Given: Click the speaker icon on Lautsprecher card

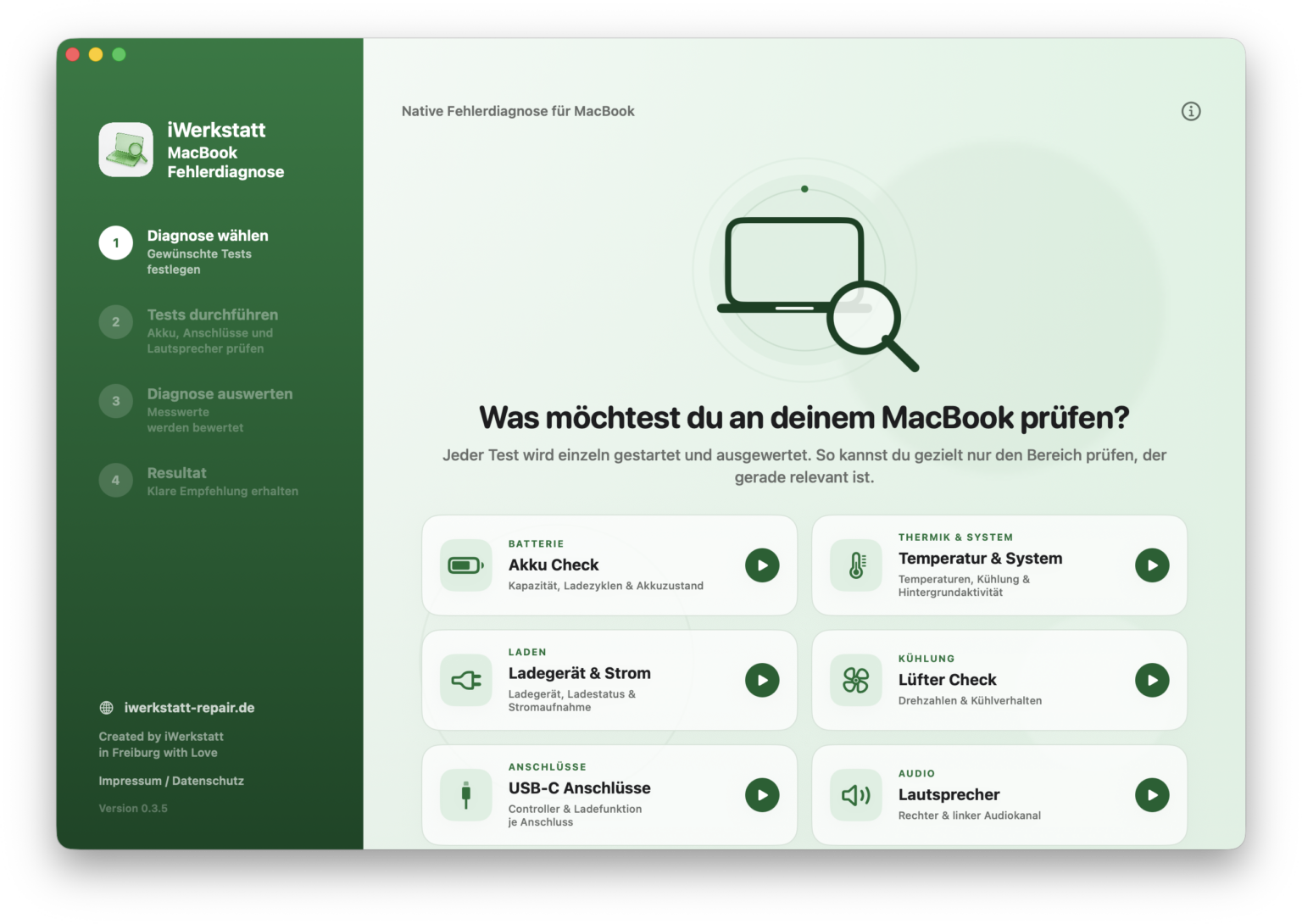Looking at the screenshot, I should (856, 795).
